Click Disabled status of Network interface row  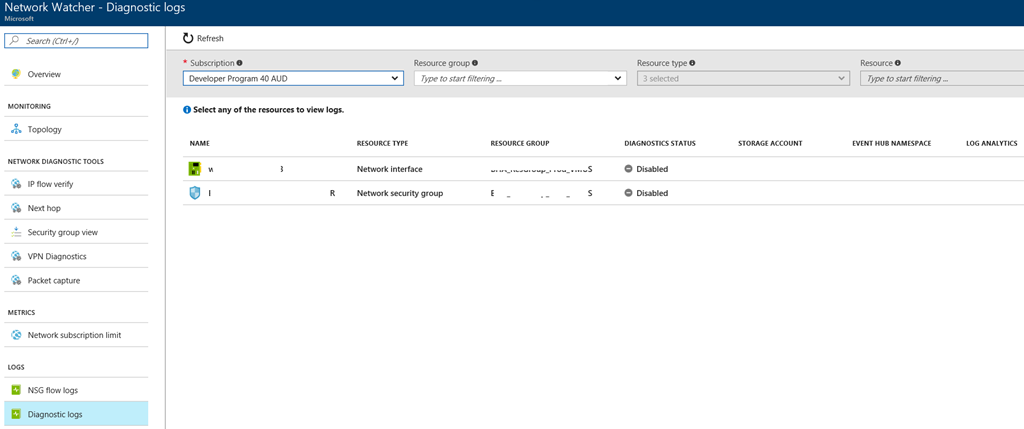click(x=651, y=169)
